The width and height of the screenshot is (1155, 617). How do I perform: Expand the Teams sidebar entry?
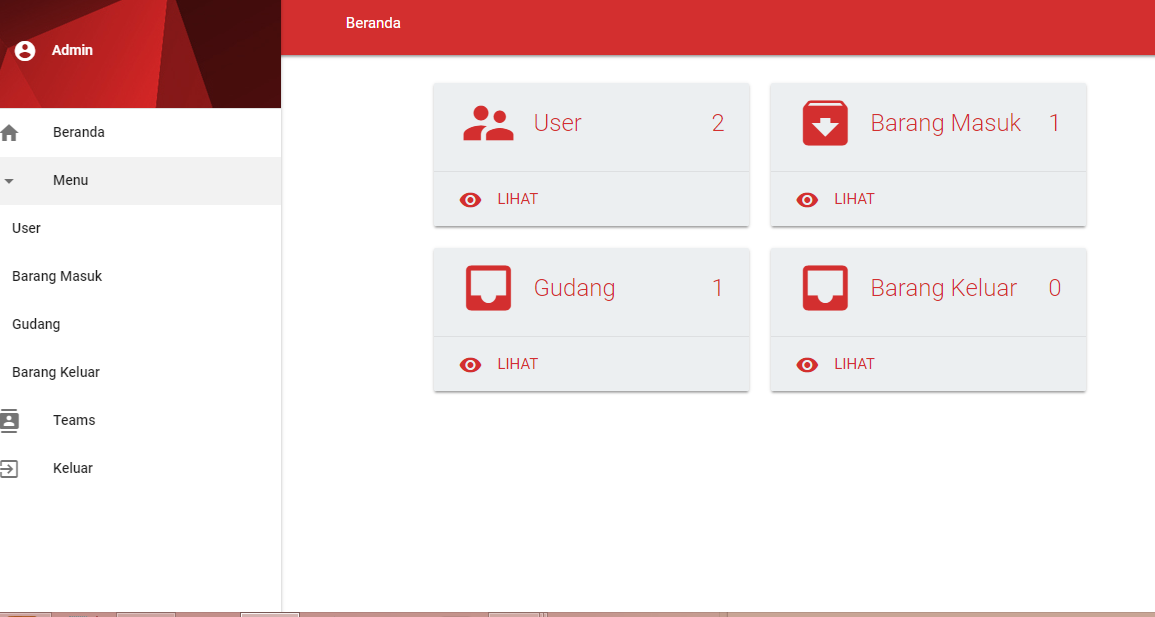73,420
